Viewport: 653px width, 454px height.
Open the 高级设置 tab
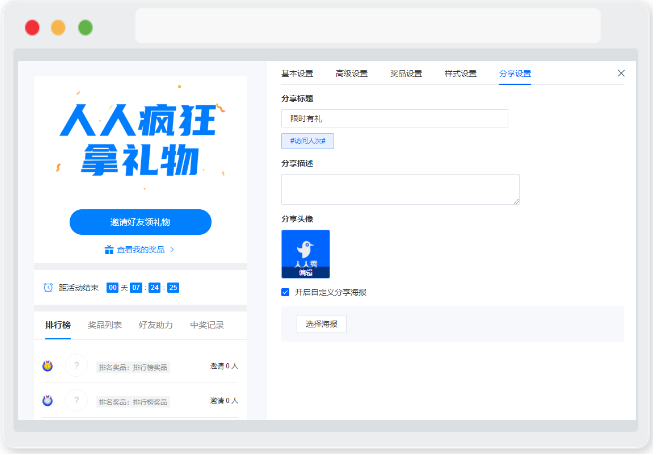[351, 74]
